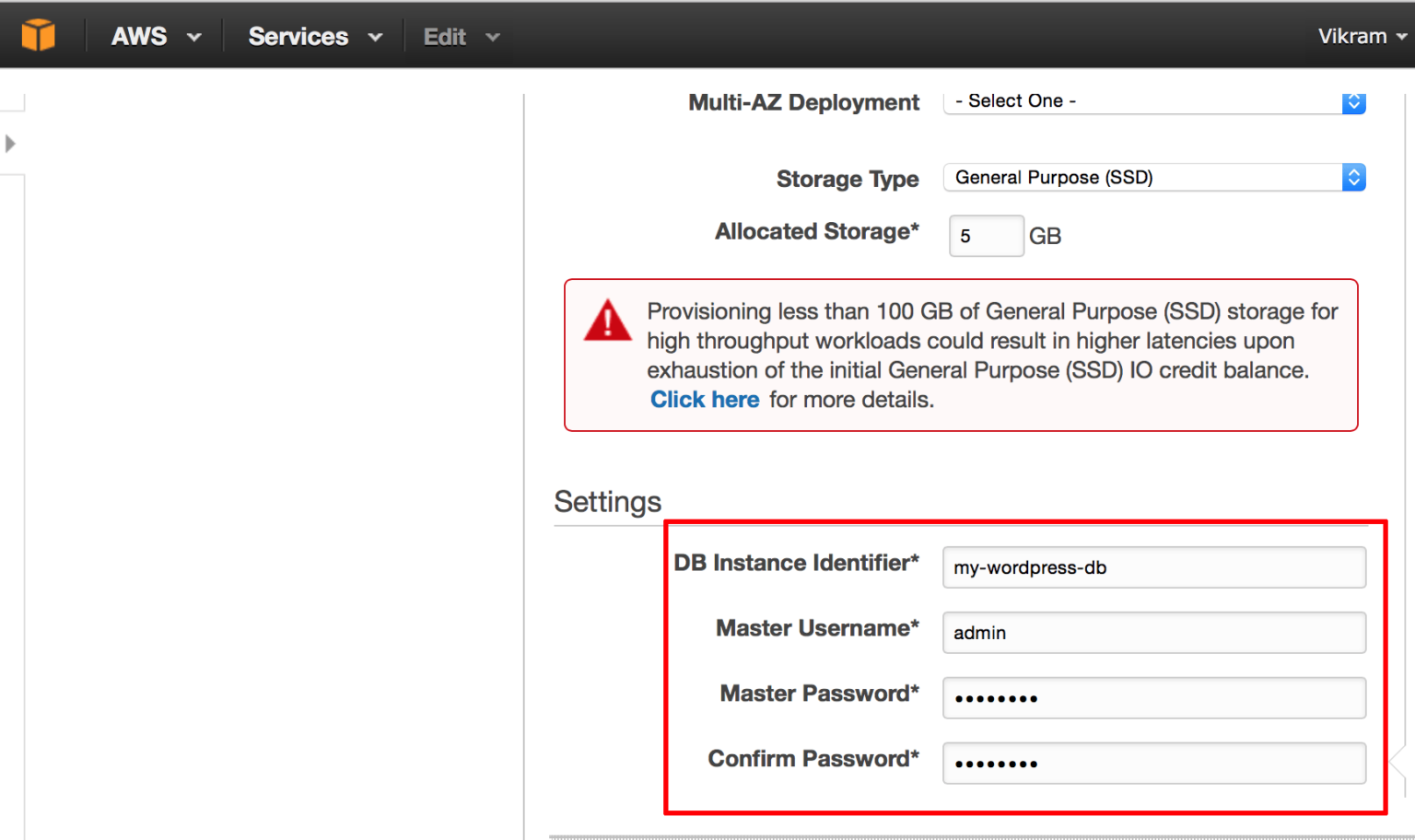Viewport: 1415px width, 840px height.
Task: Click the orange AWS cube logo
Action: [38, 35]
